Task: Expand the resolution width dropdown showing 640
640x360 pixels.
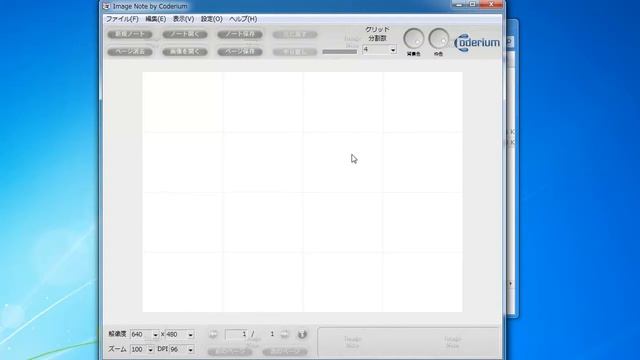Action: click(155, 335)
